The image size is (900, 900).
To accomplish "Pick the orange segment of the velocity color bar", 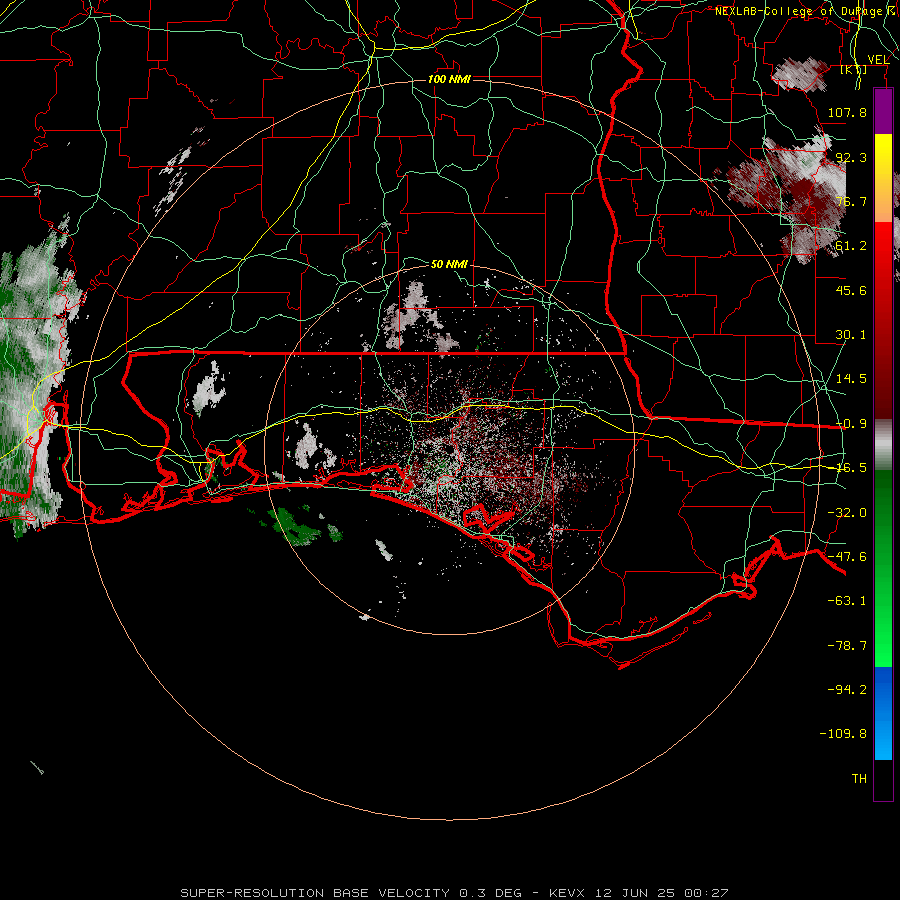I will coord(883,200).
